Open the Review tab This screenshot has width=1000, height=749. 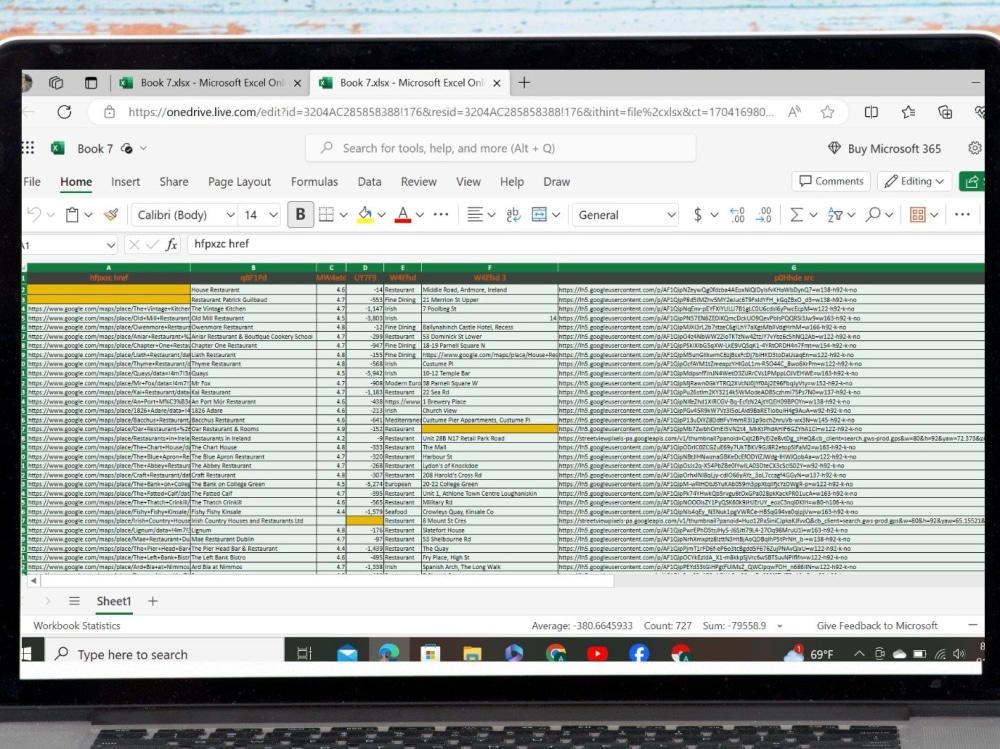418,182
